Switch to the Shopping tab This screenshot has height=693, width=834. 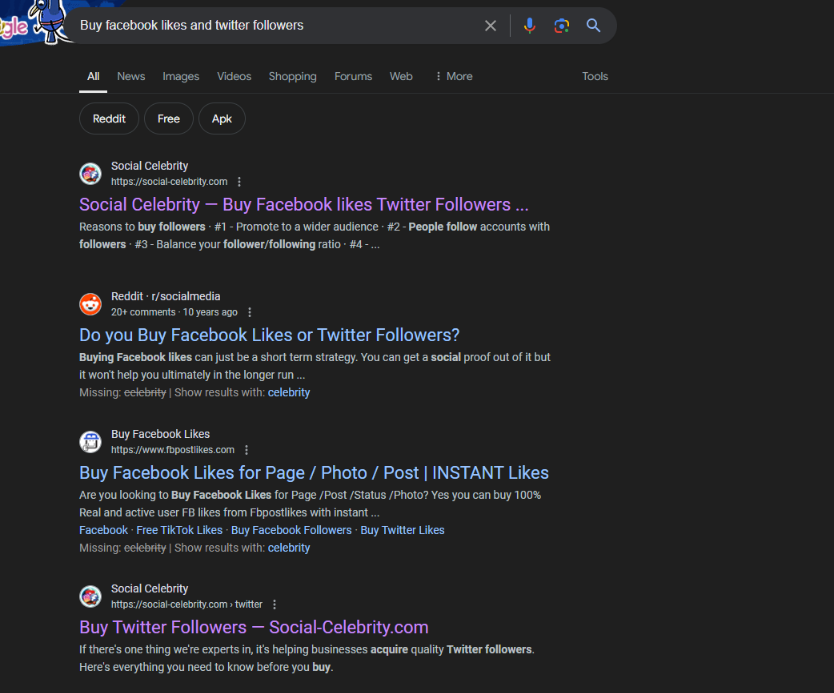(x=293, y=77)
